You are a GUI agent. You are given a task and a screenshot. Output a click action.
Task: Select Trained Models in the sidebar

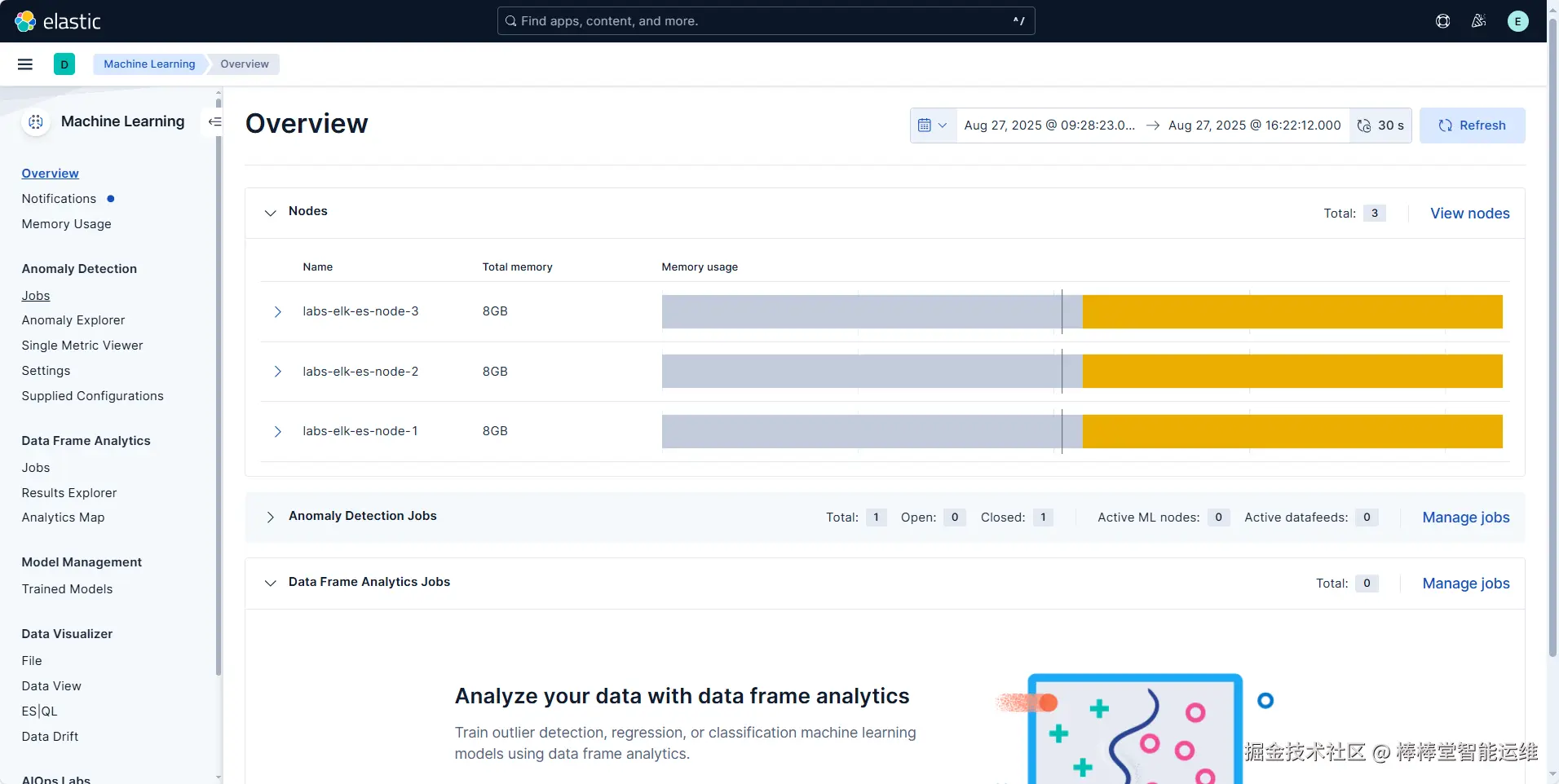click(68, 589)
